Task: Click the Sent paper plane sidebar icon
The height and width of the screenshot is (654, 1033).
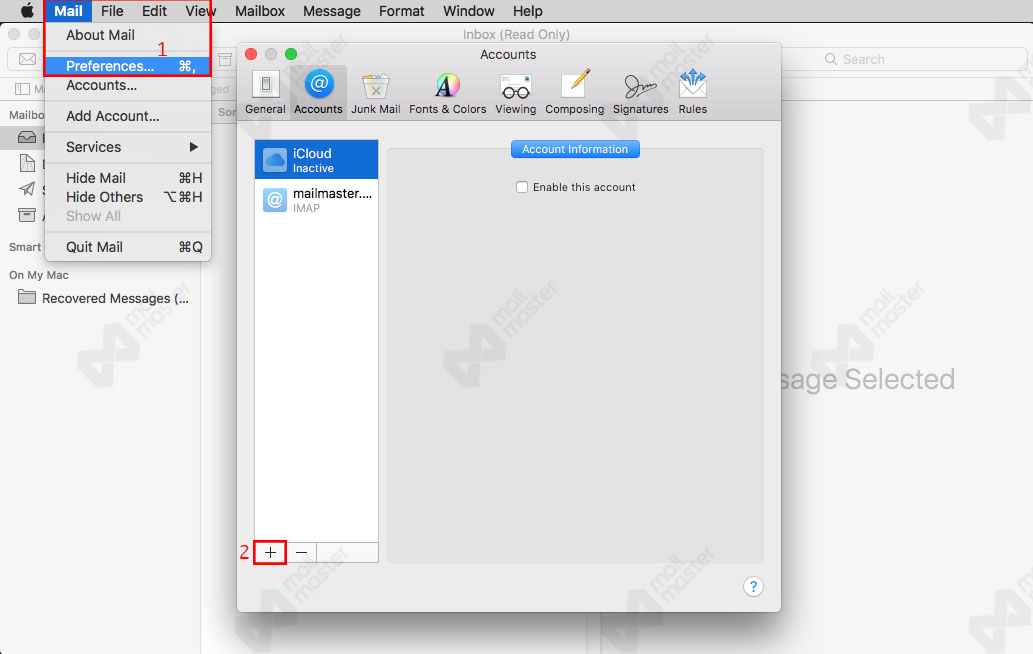Action: pyautogui.click(x=27, y=189)
